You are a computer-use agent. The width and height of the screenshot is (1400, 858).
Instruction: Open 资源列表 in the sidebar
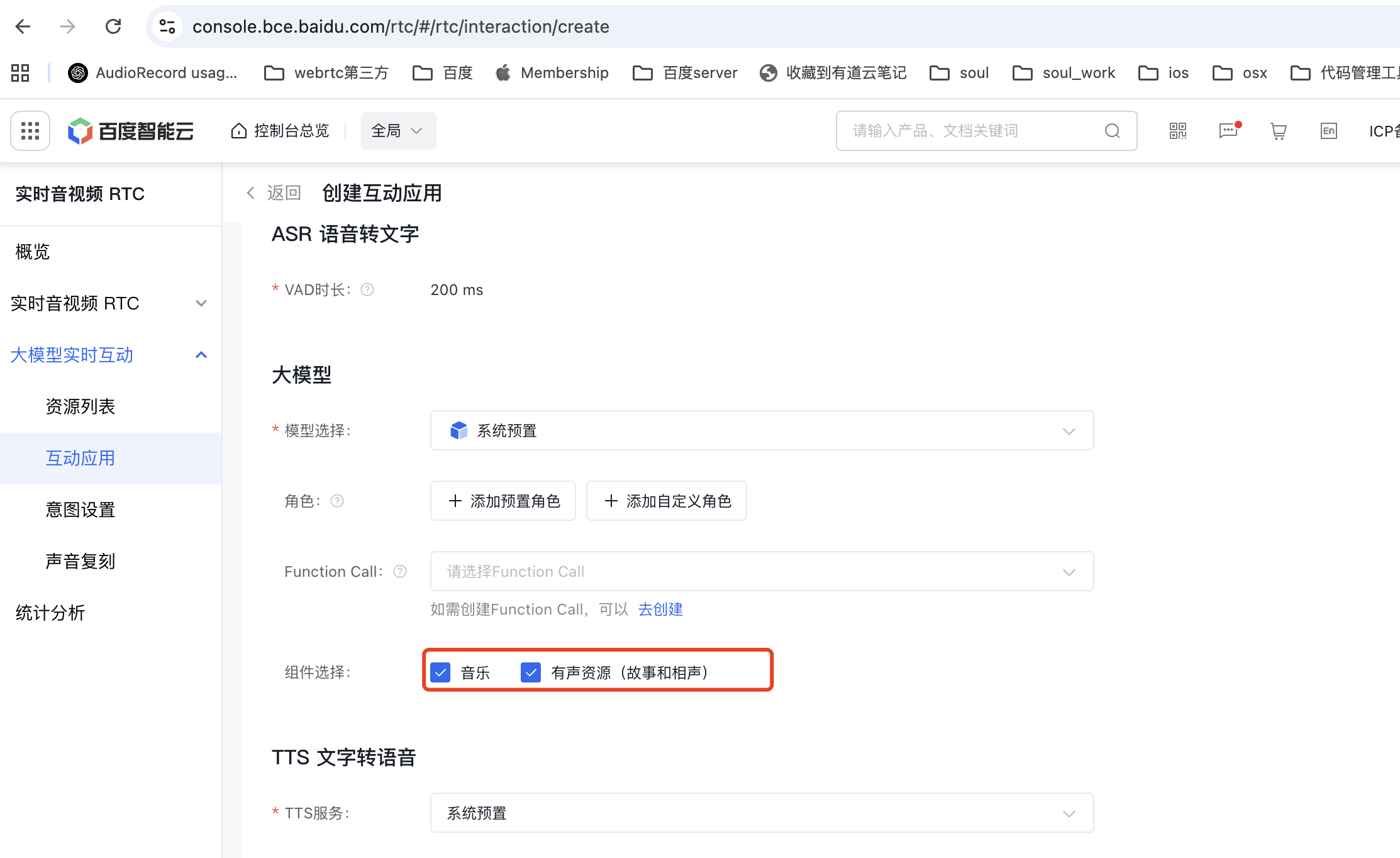tap(81, 406)
